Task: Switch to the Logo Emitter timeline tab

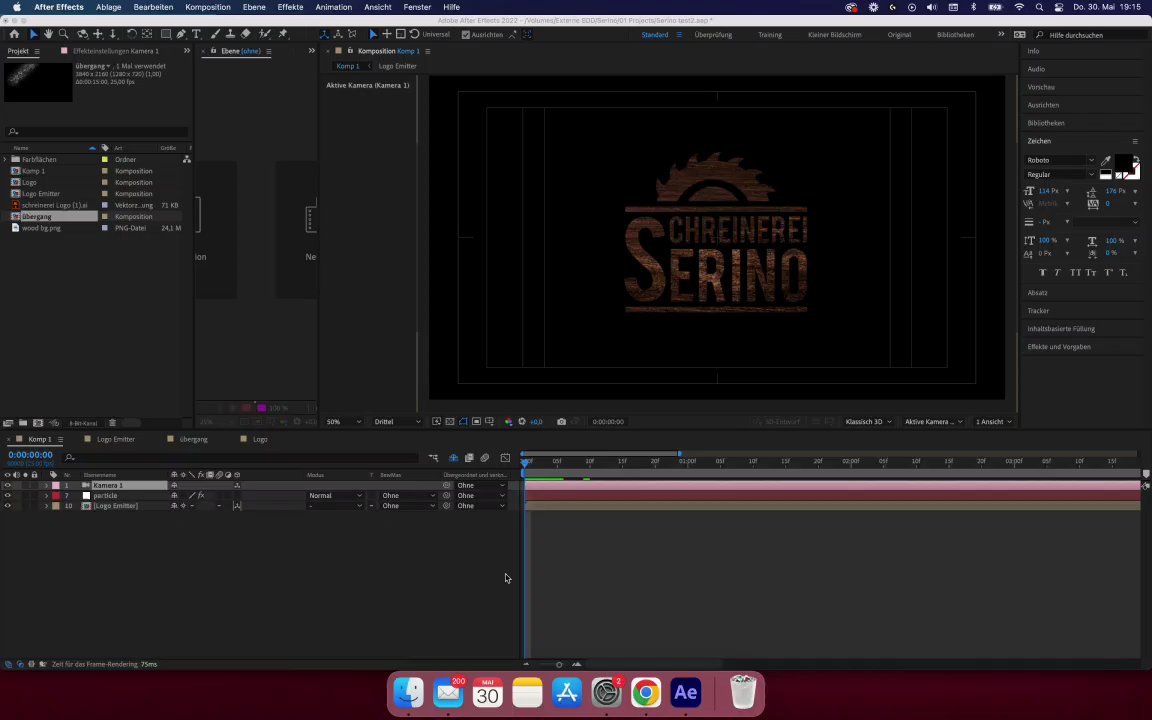Action: (x=115, y=439)
